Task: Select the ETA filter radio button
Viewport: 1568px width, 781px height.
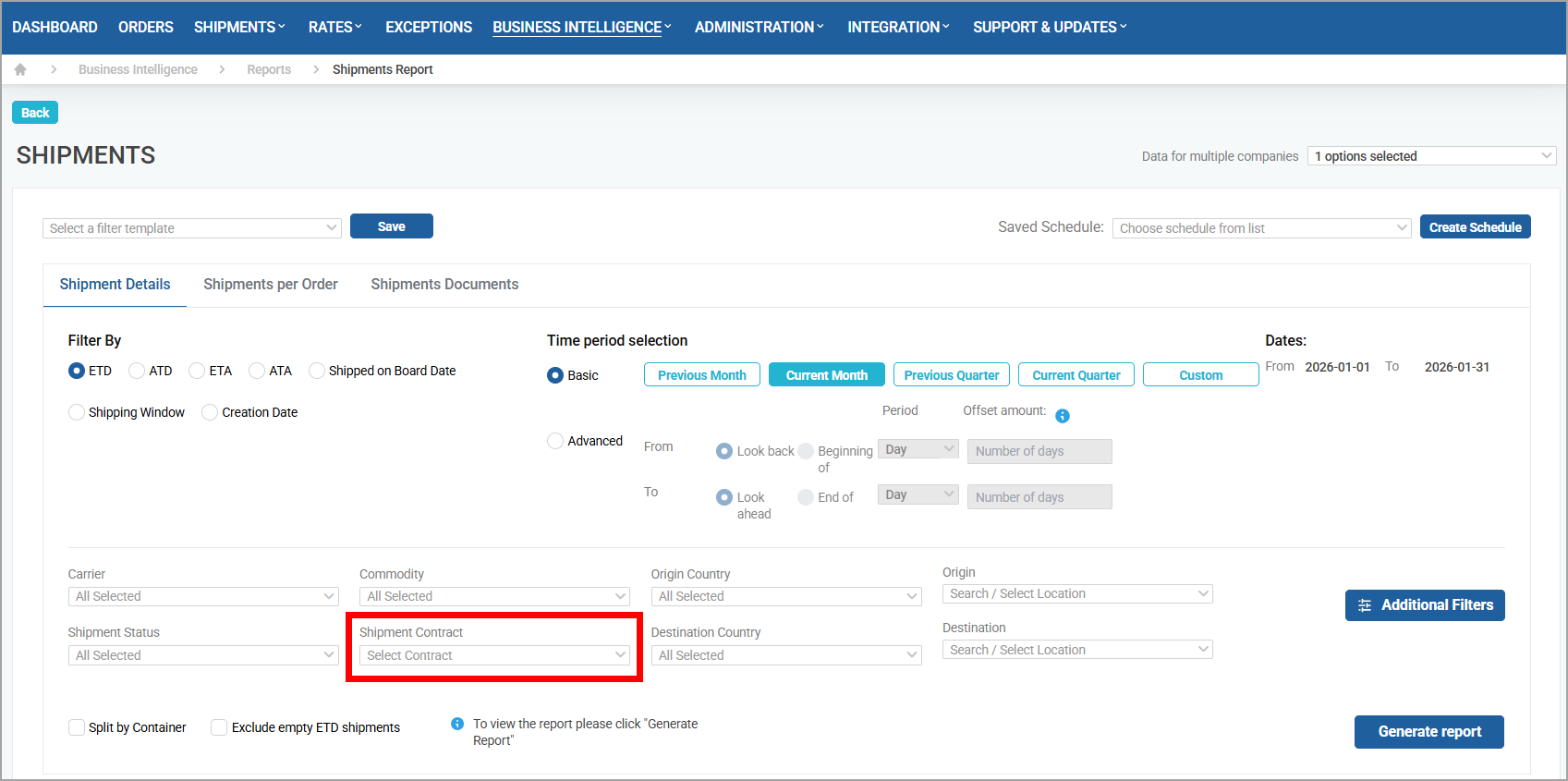Action: point(197,371)
